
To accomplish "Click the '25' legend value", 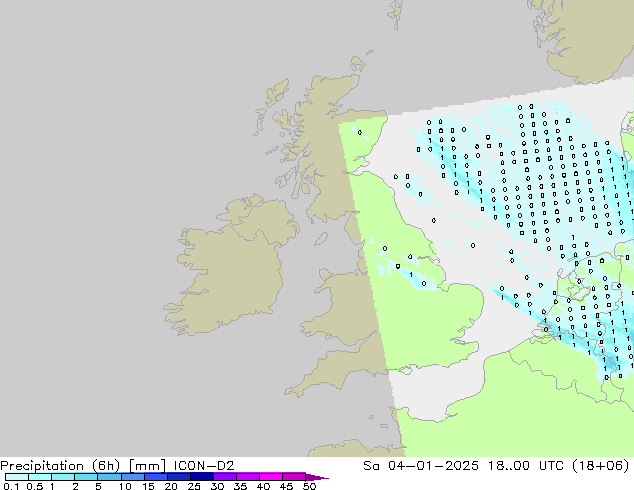I will pos(194,486).
